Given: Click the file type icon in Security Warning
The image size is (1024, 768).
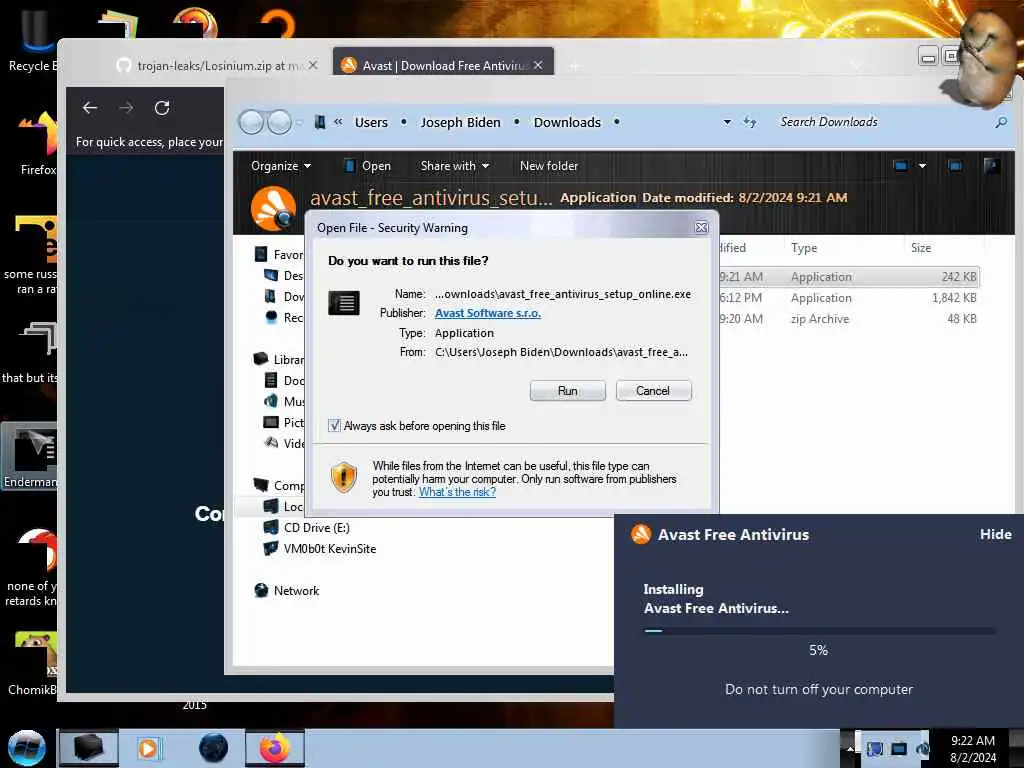Looking at the screenshot, I should 344,303.
